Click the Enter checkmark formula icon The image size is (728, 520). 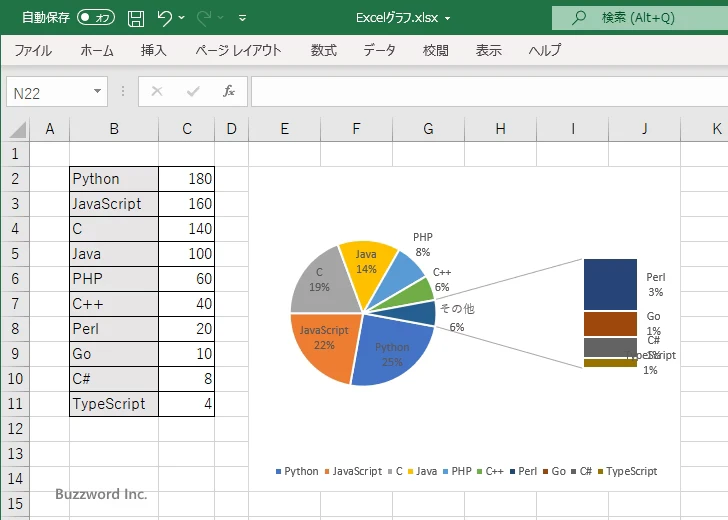(193, 91)
